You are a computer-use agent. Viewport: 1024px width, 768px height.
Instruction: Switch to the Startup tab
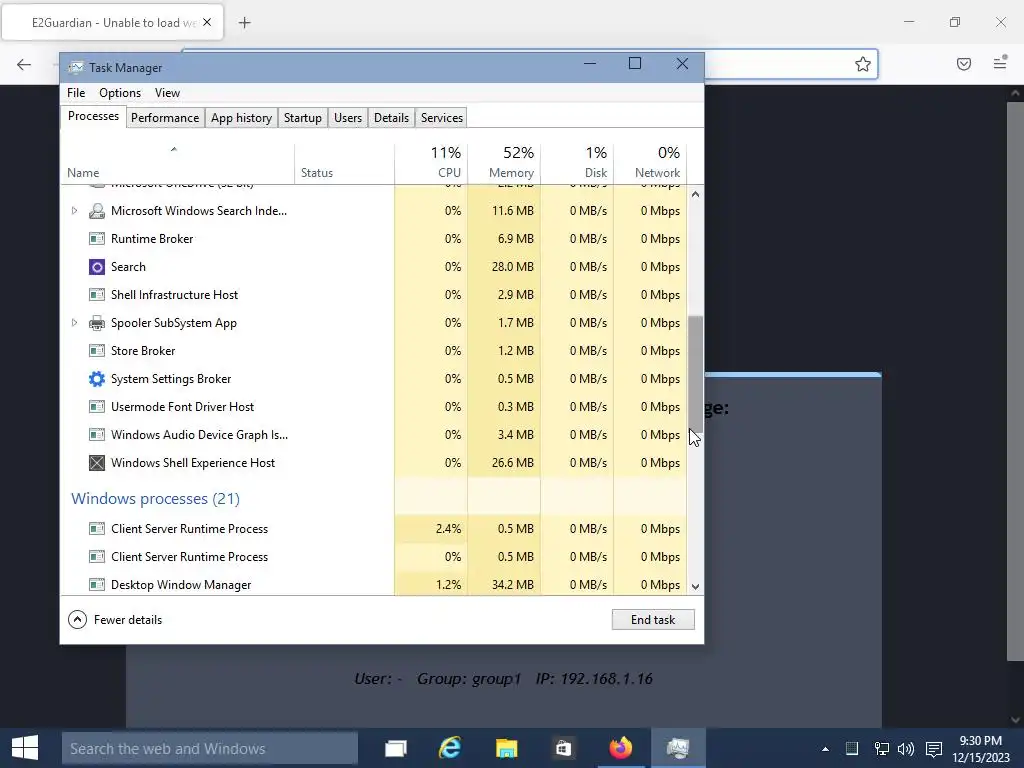click(302, 118)
